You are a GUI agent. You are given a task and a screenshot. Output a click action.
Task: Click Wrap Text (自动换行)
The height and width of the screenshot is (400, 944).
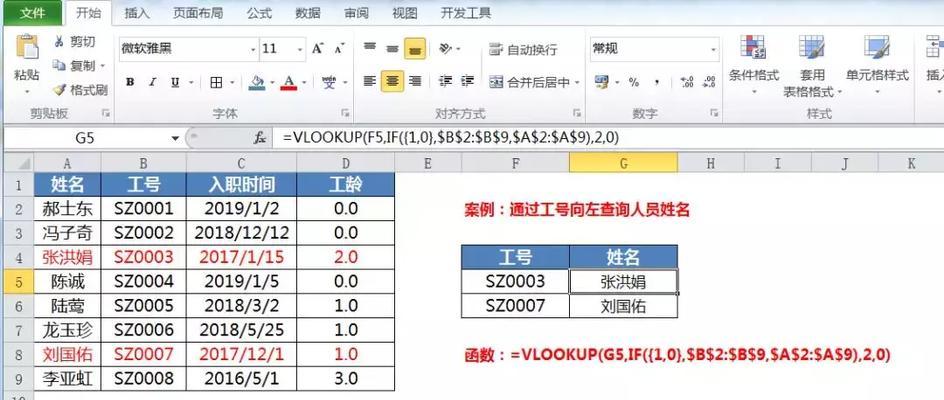point(523,49)
